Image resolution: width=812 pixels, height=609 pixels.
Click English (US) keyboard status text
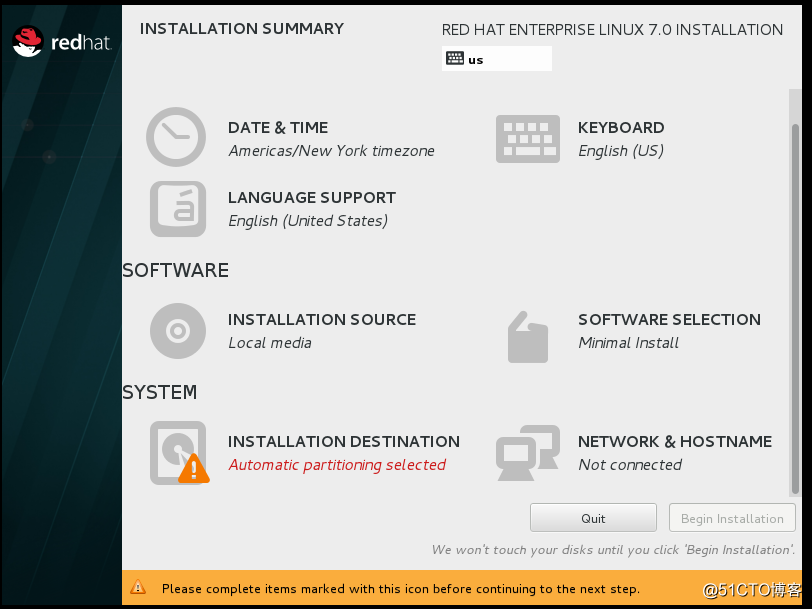(x=621, y=151)
